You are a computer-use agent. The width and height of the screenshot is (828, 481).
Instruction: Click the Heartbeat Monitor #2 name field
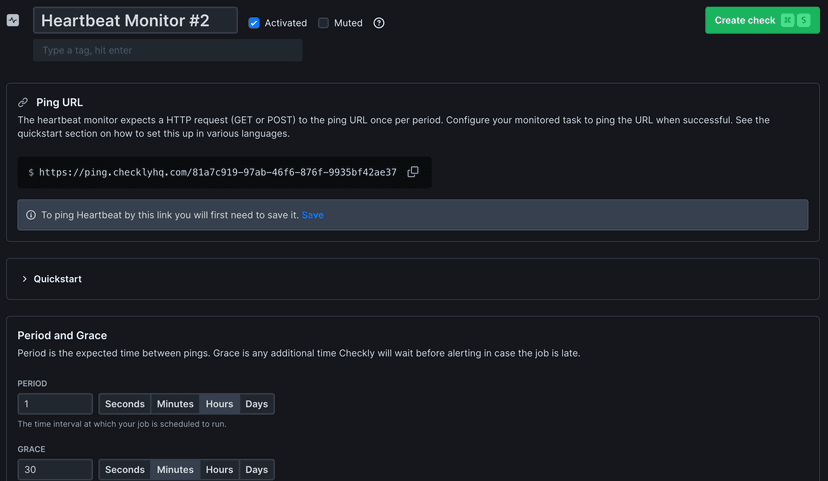click(x=135, y=20)
